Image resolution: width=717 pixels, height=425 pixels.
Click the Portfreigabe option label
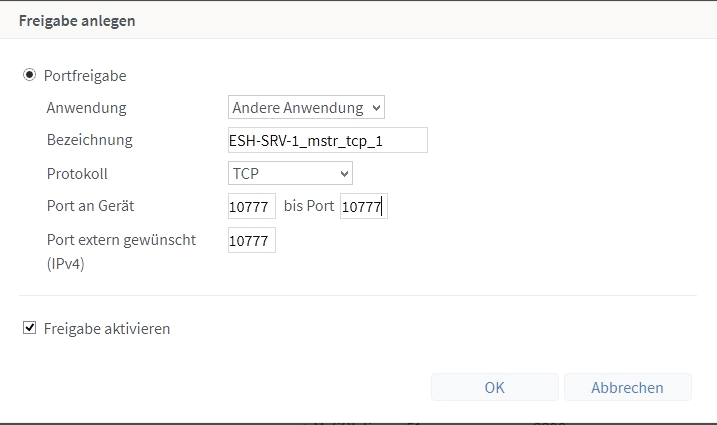tap(85, 75)
